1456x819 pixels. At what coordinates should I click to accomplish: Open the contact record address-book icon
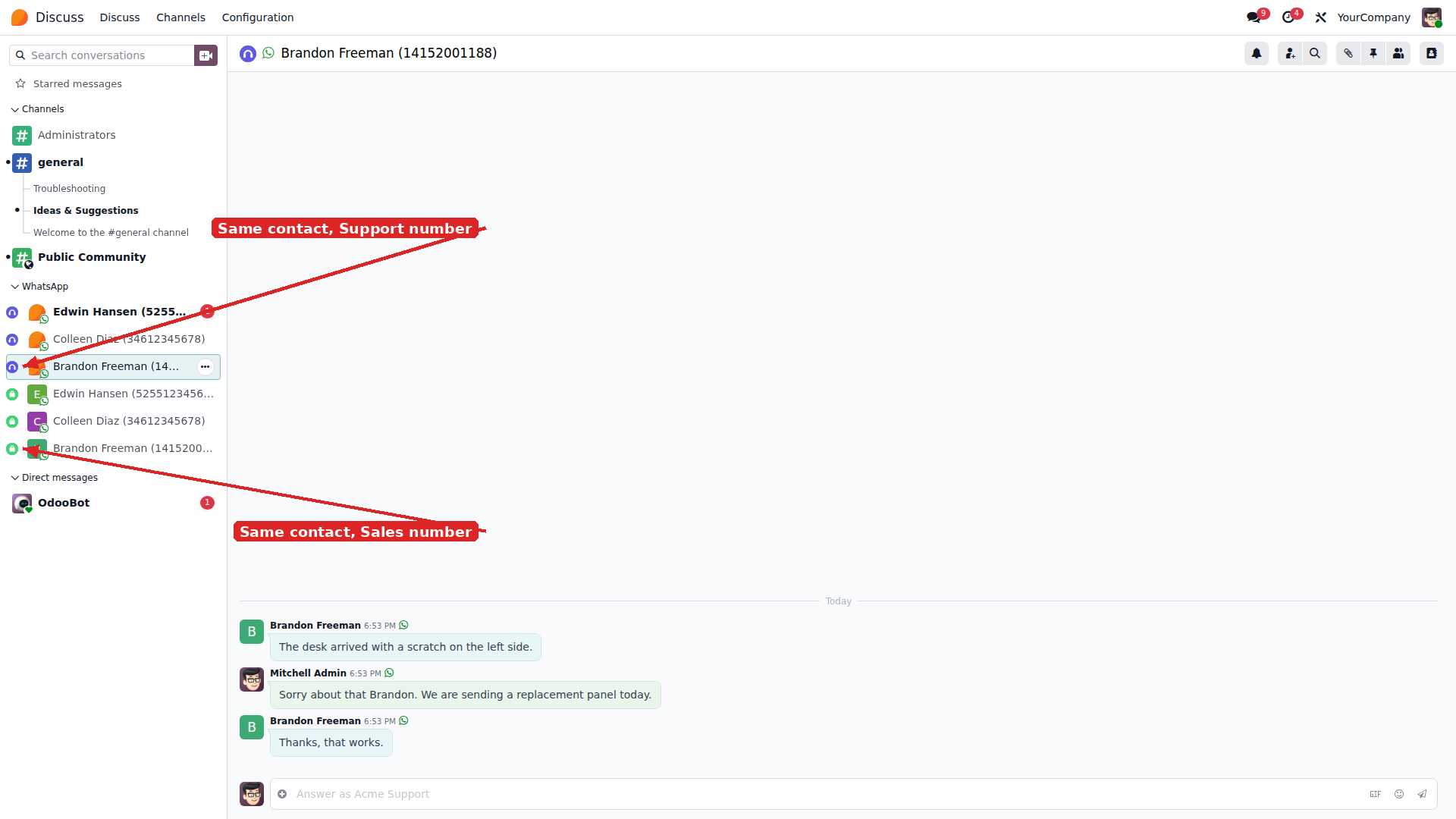click(1432, 53)
